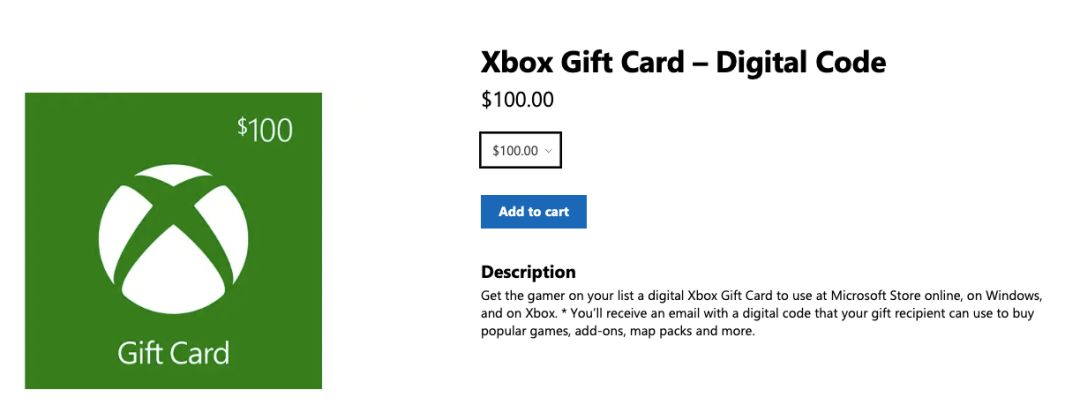Click the 'Gift Card' text on the green card
Screen dimensions: 1080x405
click(173, 353)
